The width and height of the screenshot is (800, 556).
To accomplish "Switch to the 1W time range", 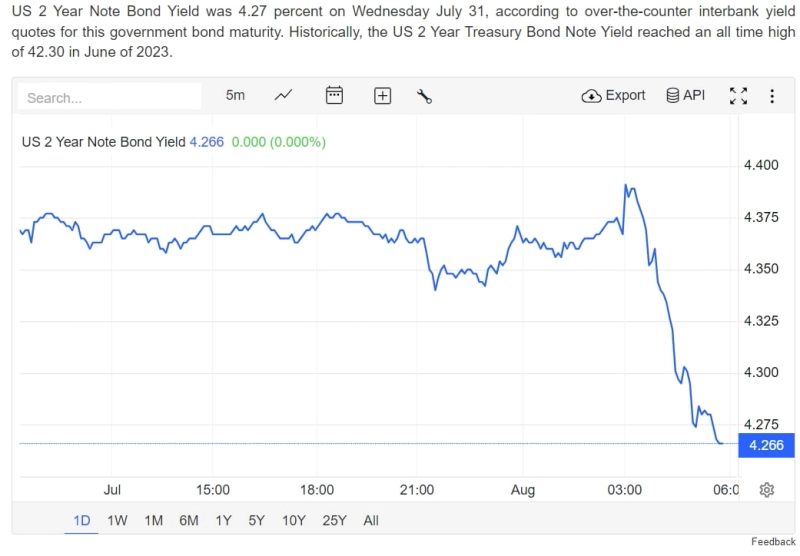I will [x=117, y=520].
